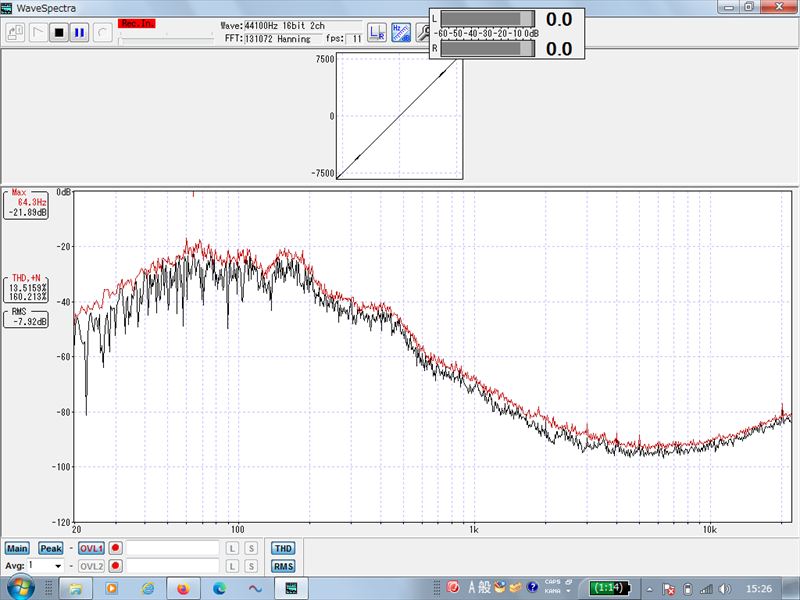This screenshot has height=600, width=800.
Task: Click the OVL2 red record button
Action: point(116,566)
